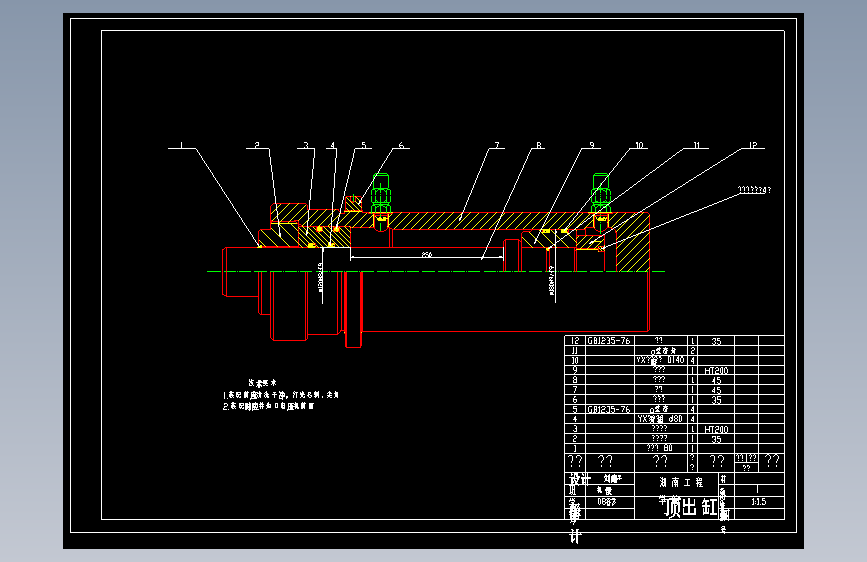Select the 256 stroke dimension text
This screenshot has width=867, height=562.
tap(426, 254)
